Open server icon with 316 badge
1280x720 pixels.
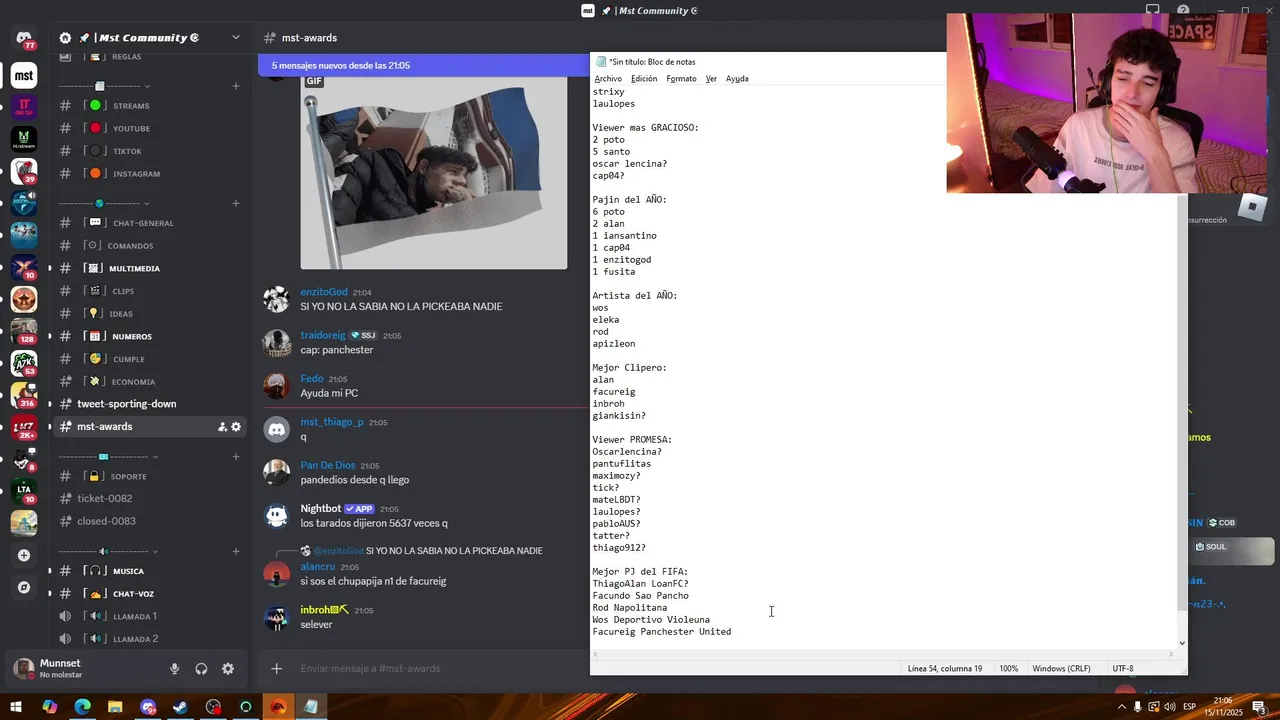pyautogui.click(x=24, y=395)
